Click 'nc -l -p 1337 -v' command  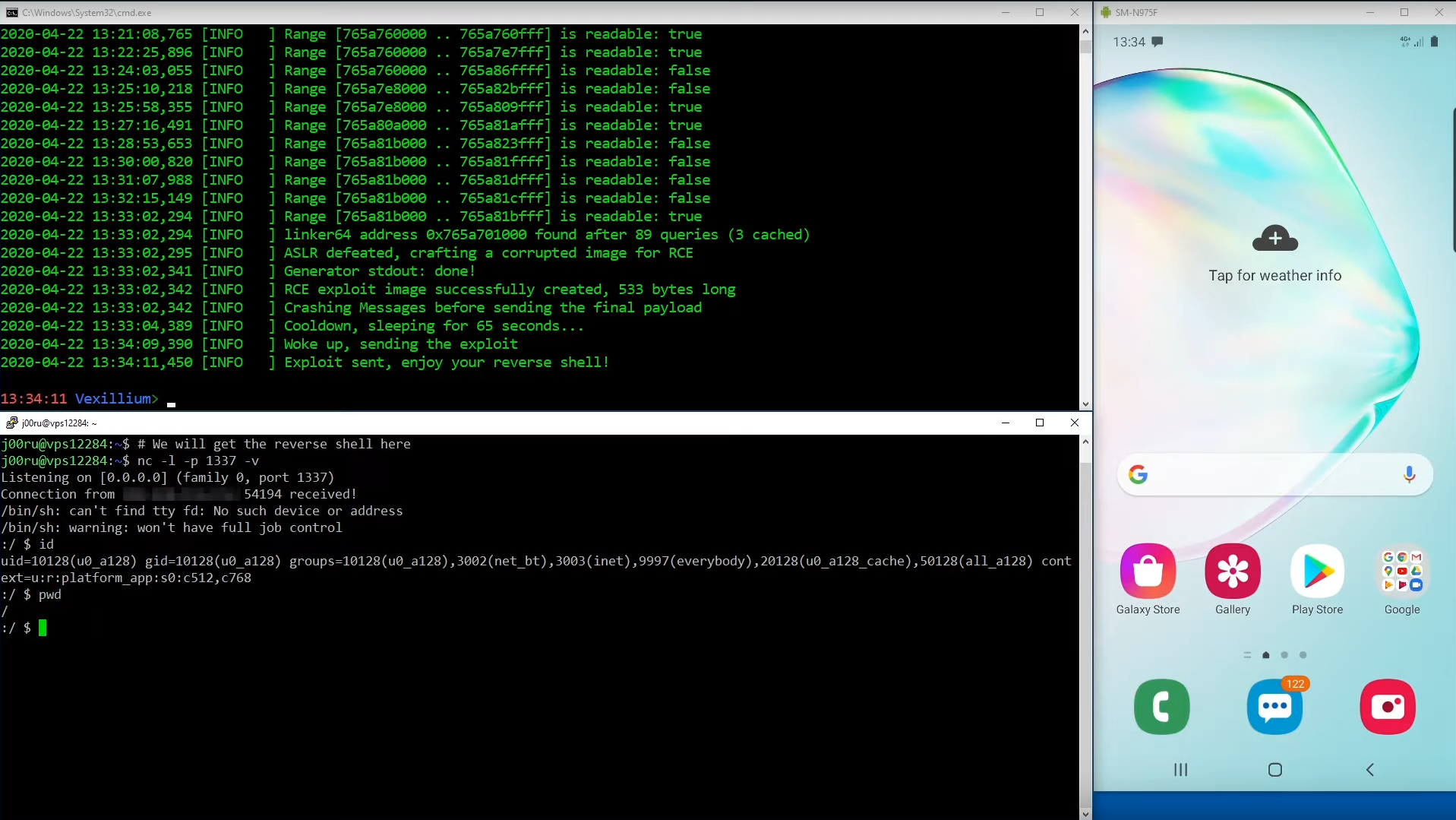pyautogui.click(x=198, y=461)
